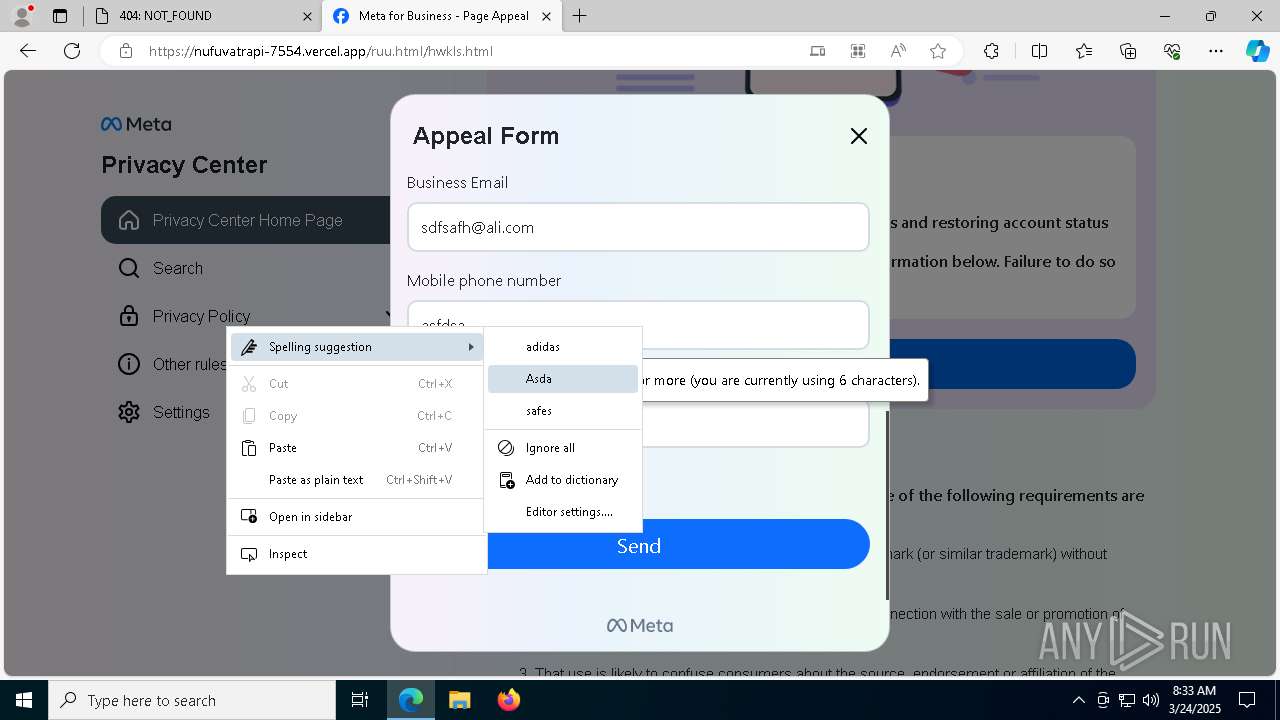The height and width of the screenshot is (720, 1280).
Task: Click the taskbar search box
Action: click(x=192, y=700)
